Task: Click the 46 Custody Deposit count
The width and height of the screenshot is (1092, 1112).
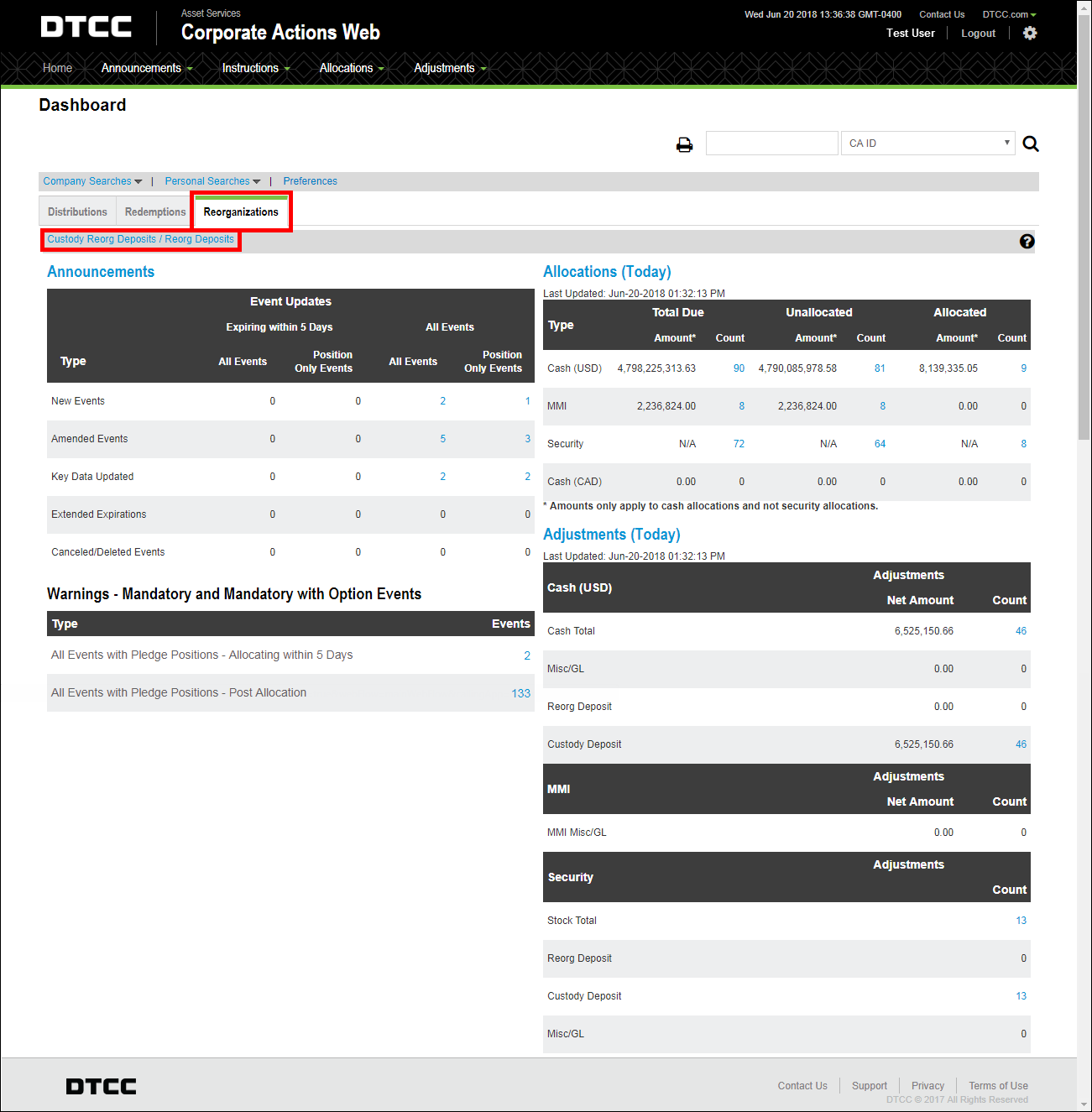Action: [x=1021, y=744]
